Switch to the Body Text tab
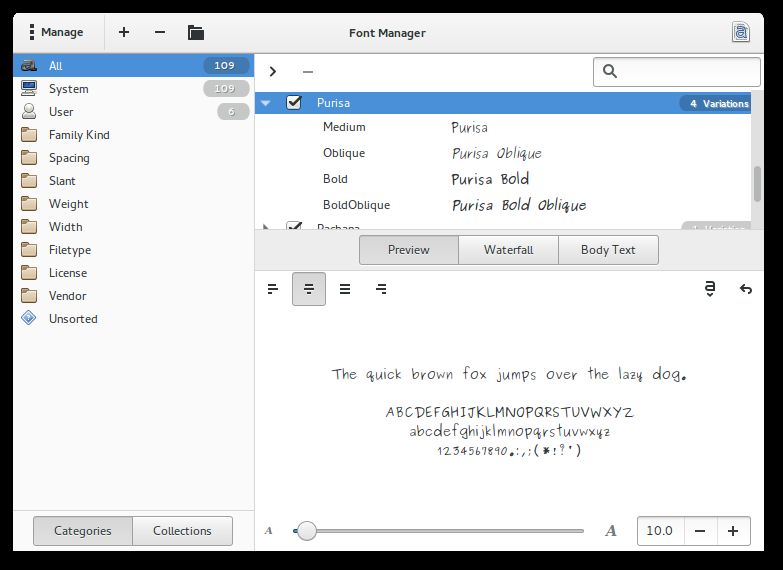The image size is (783, 570). pyautogui.click(x=608, y=250)
